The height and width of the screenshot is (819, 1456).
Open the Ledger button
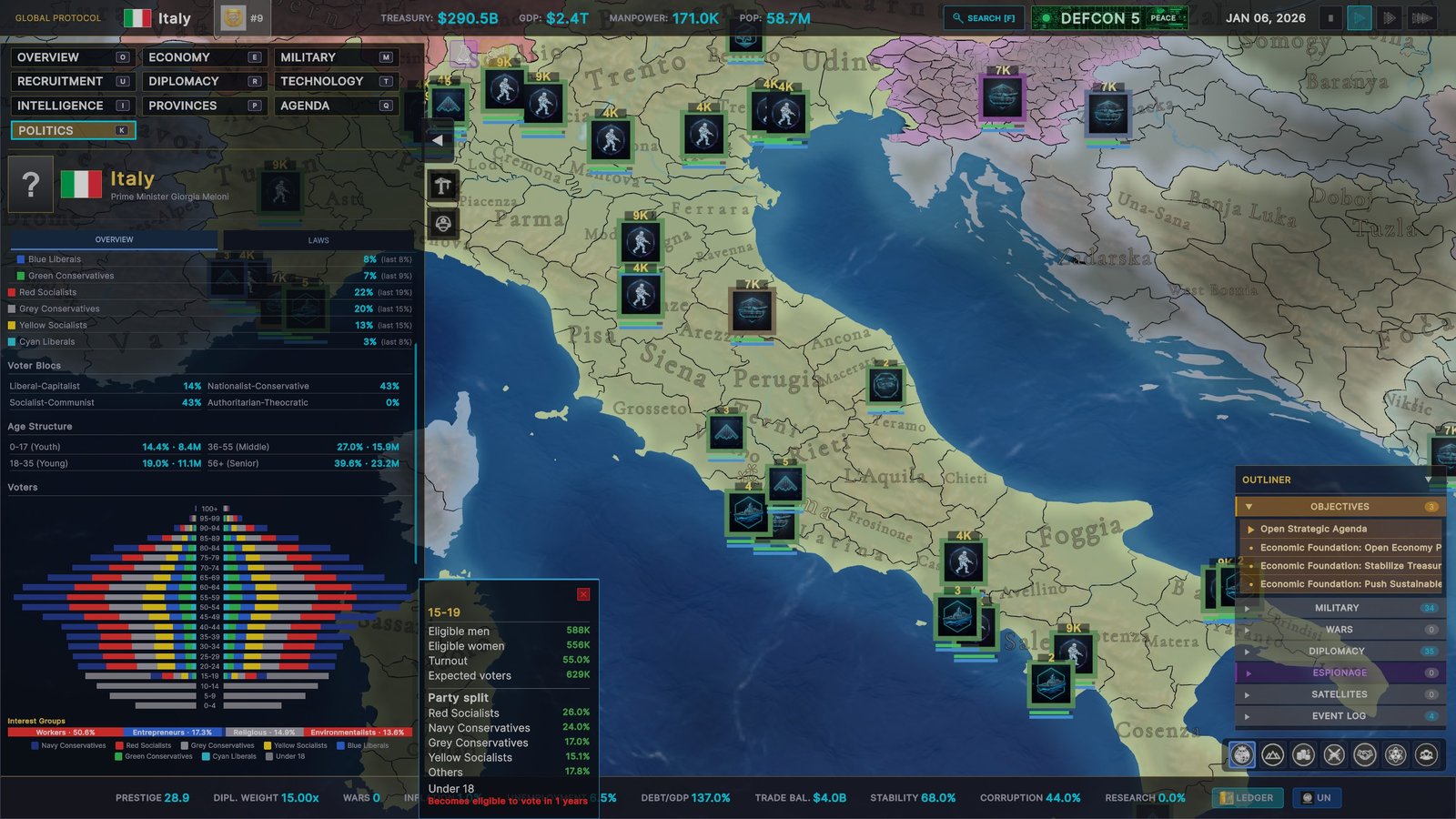1247,798
